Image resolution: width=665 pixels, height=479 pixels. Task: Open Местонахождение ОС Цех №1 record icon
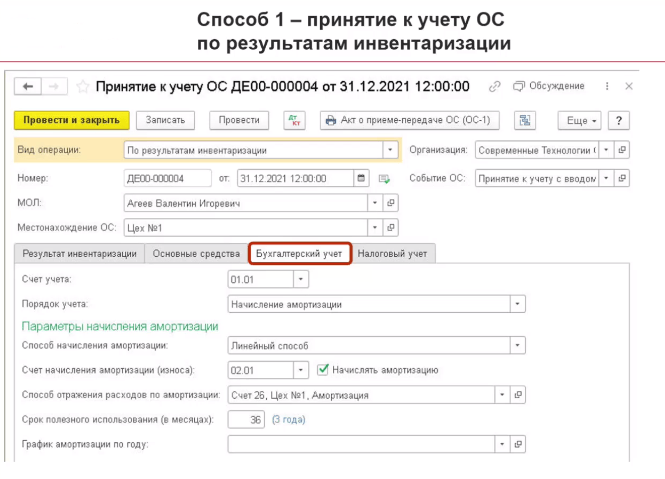tap(391, 227)
